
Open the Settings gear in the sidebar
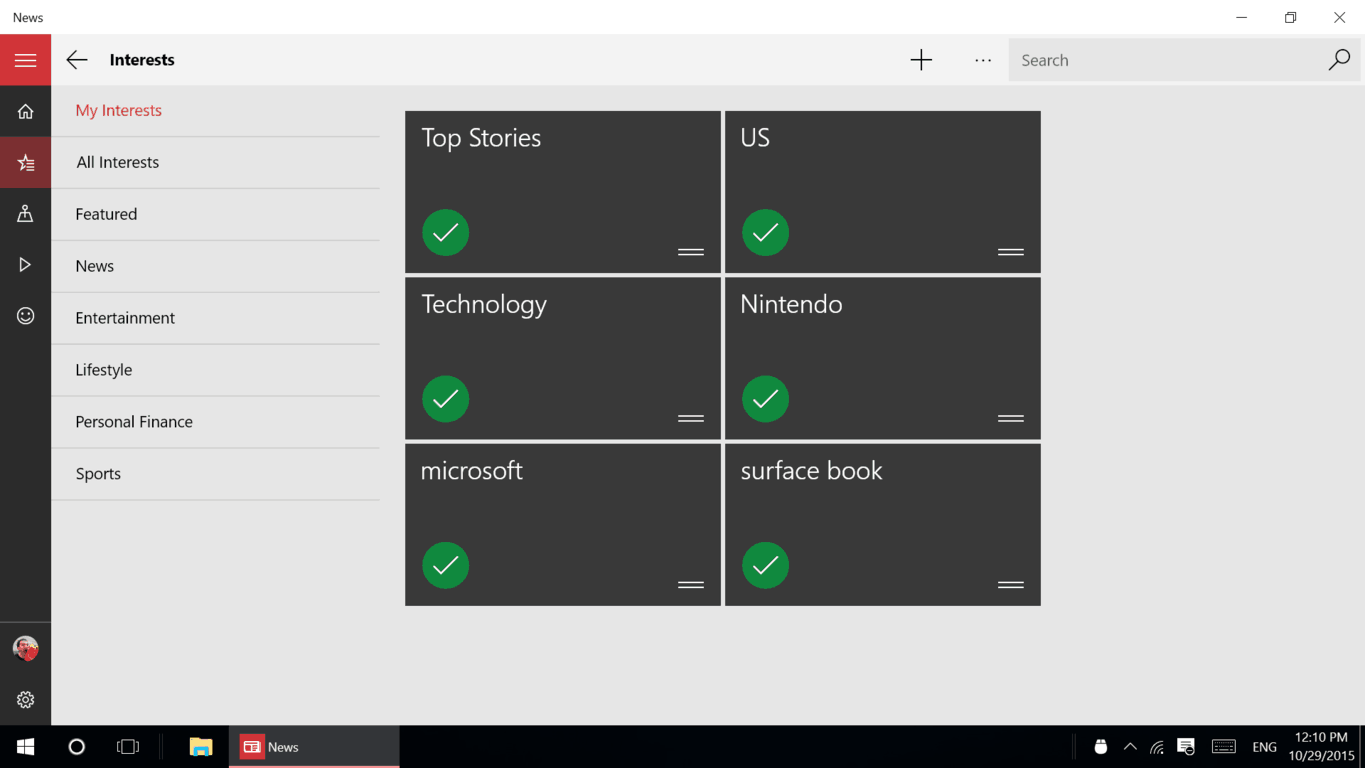coord(25,700)
